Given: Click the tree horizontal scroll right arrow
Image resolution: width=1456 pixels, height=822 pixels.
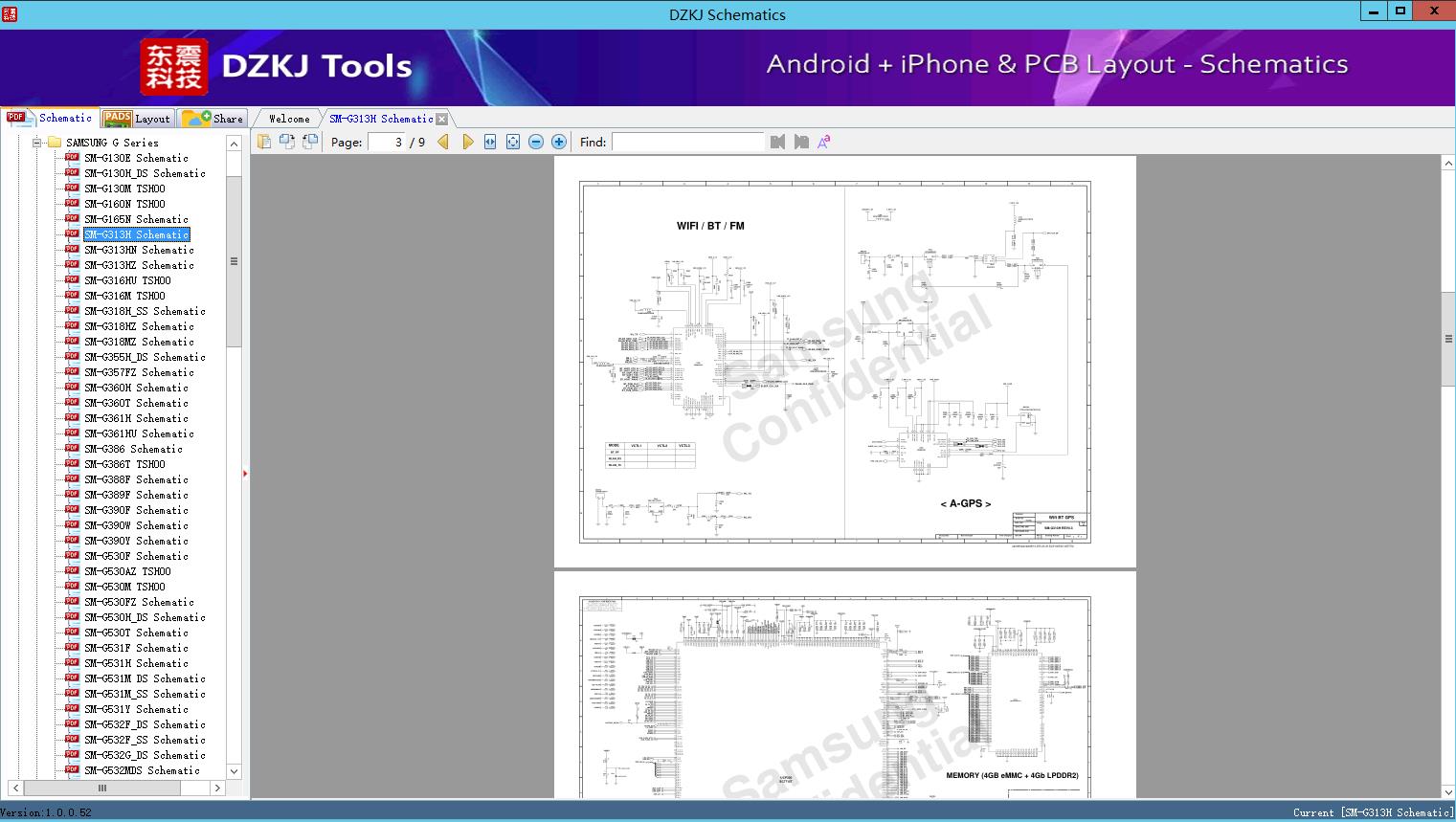Looking at the screenshot, I should tap(217, 789).
